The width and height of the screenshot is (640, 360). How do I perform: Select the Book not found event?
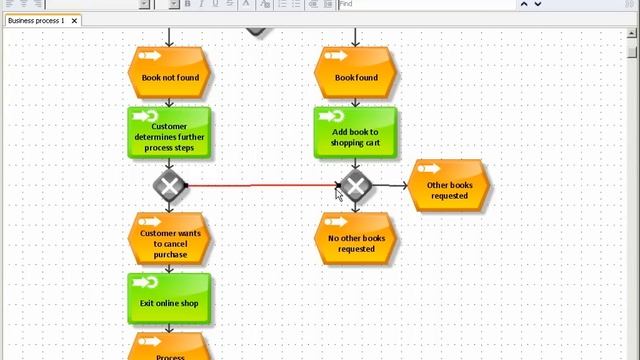169,73
